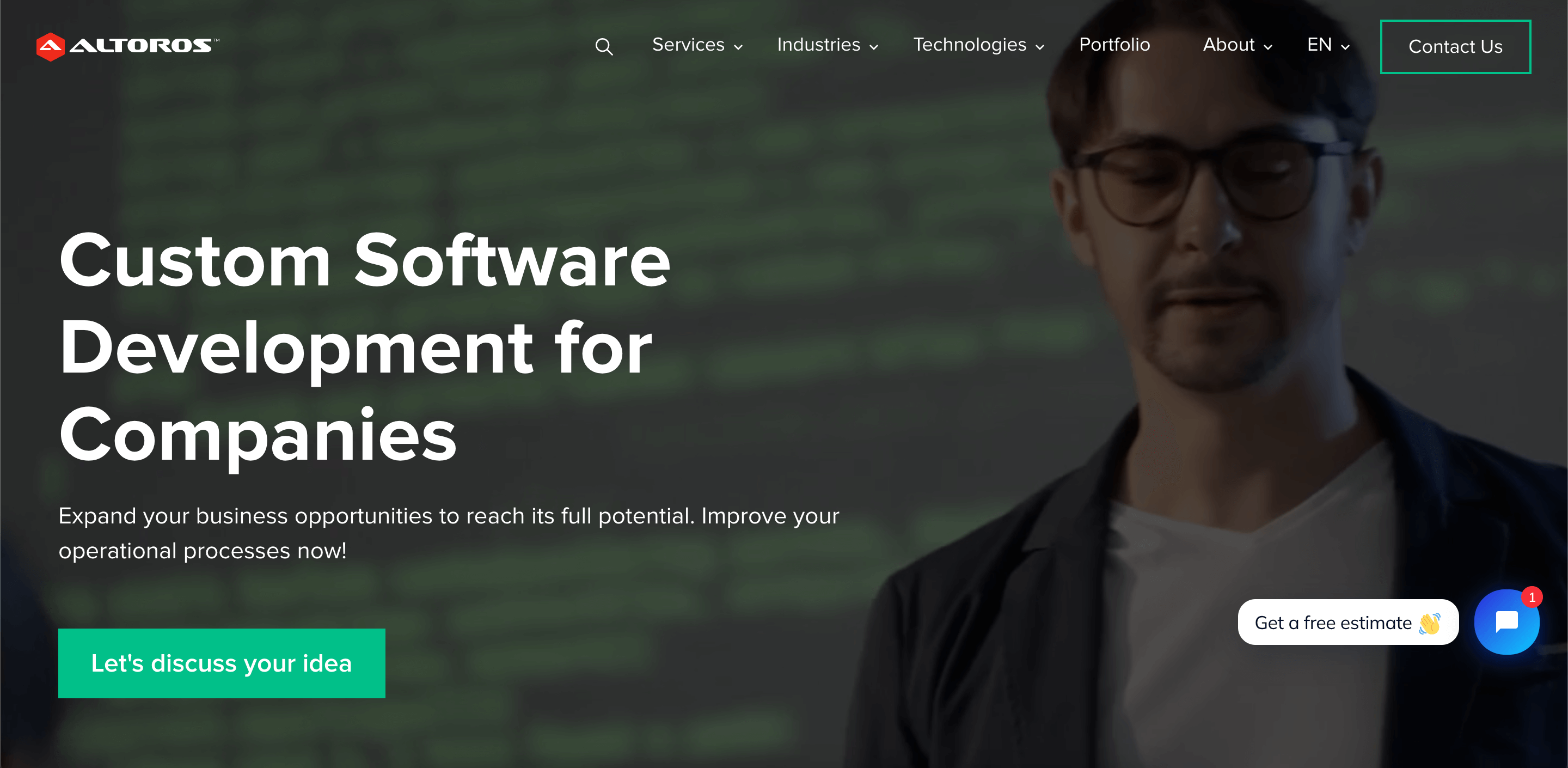Viewport: 1568px width, 768px height.
Task: Click the 'Expand your business opportunities' paragraph
Action: click(449, 533)
